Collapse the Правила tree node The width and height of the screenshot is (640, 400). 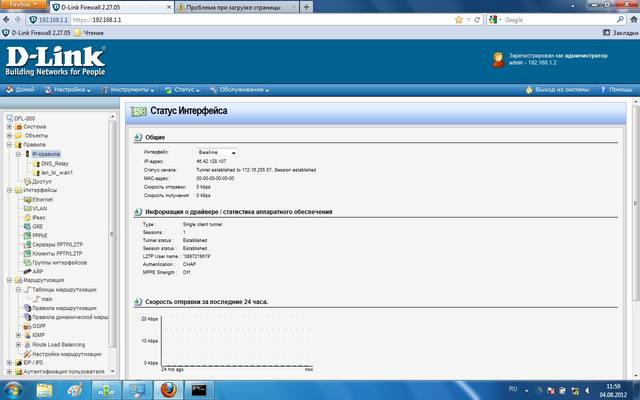tap(9, 144)
